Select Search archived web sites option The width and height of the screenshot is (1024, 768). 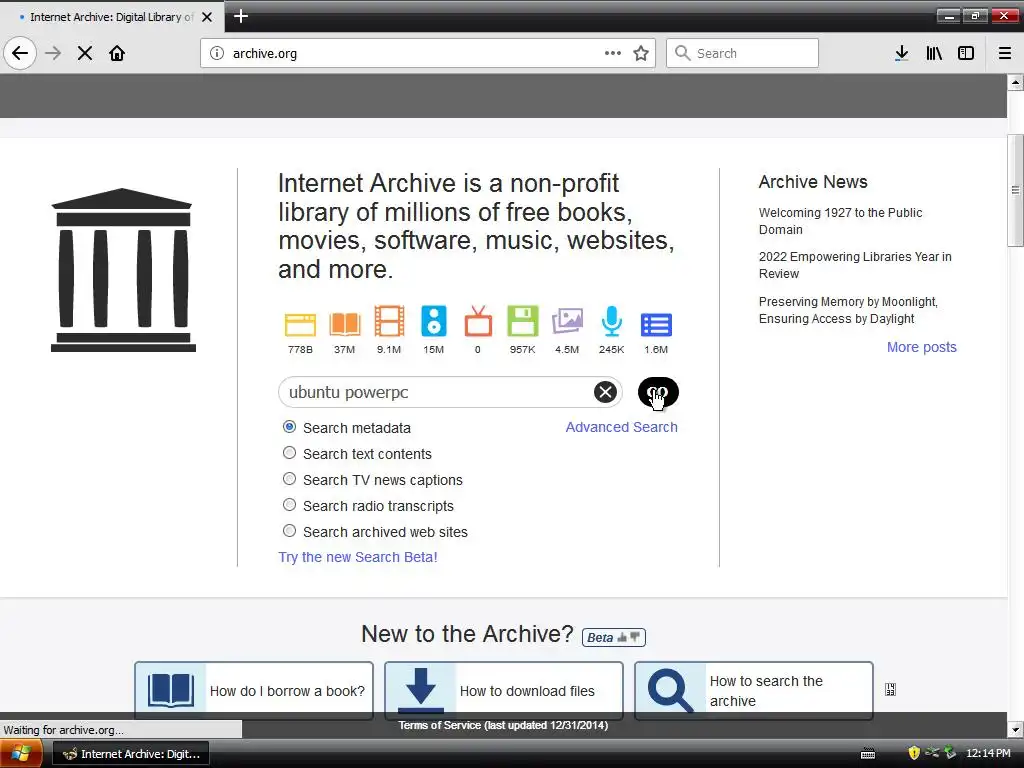coord(289,531)
